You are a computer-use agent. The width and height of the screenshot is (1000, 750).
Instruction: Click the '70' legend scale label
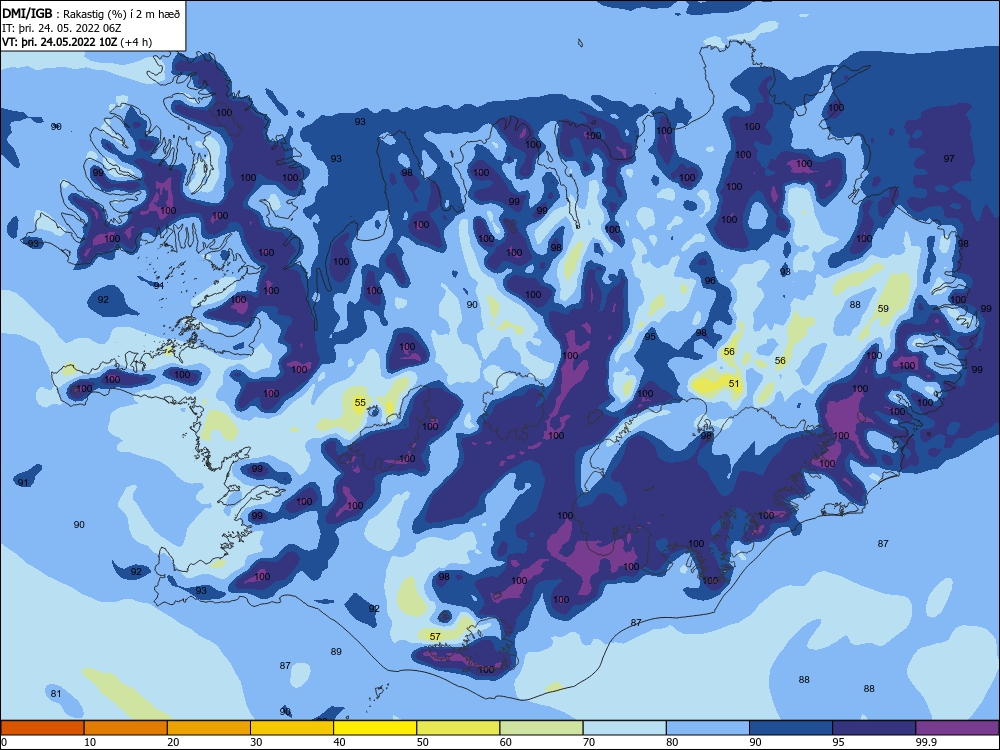pyautogui.click(x=589, y=742)
